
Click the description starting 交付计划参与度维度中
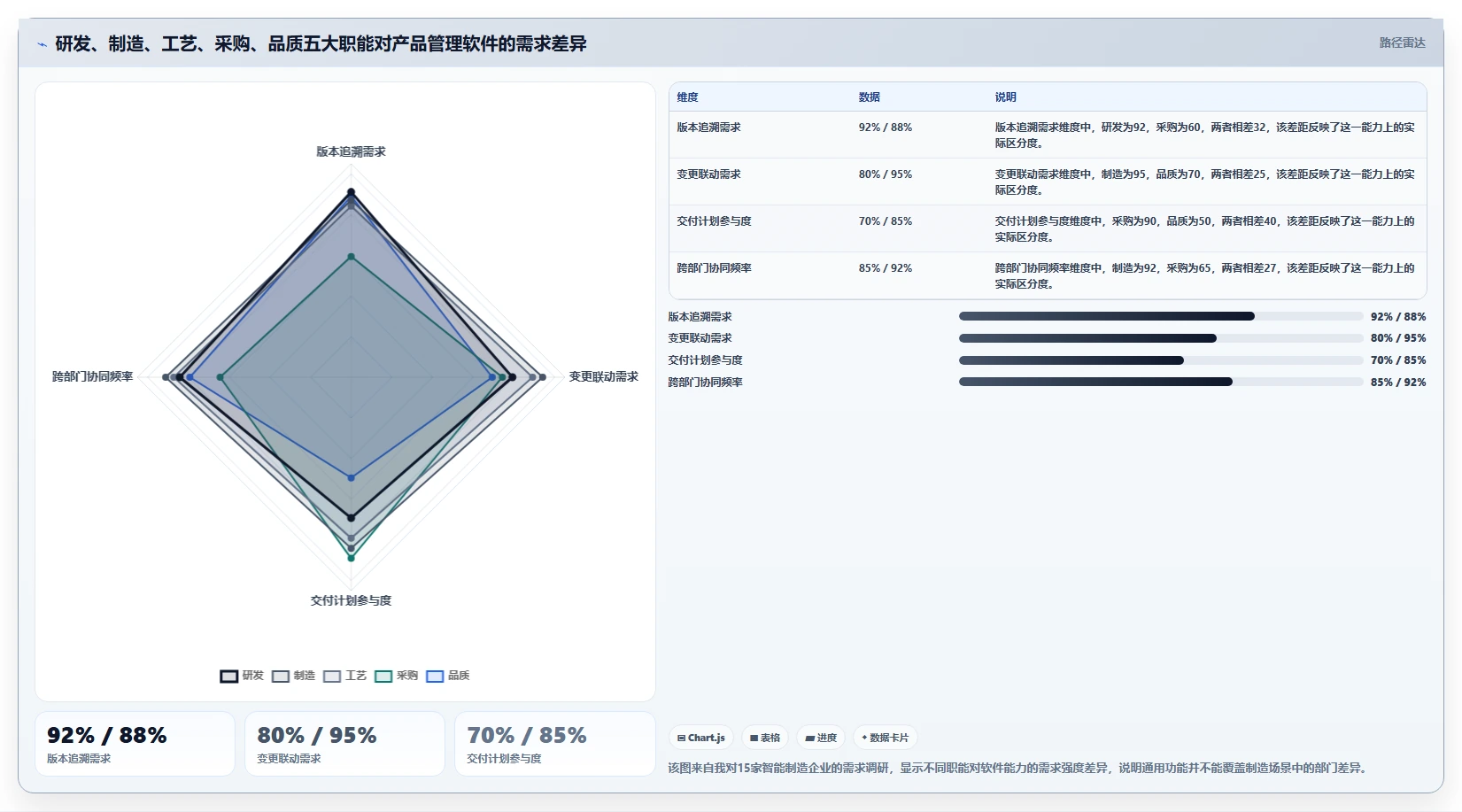click(x=1204, y=229)
